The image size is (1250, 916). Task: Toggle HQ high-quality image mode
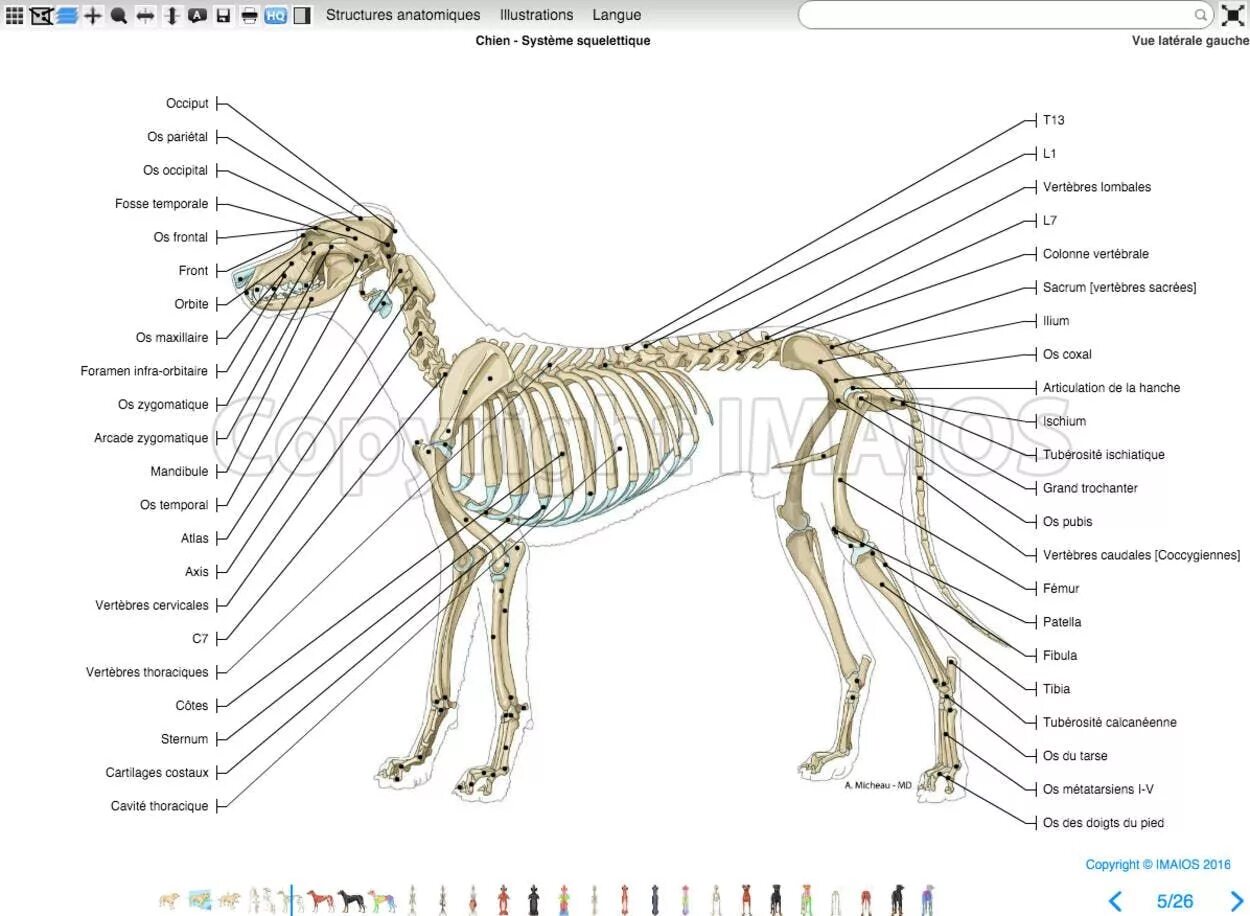[x=276, y=15]
